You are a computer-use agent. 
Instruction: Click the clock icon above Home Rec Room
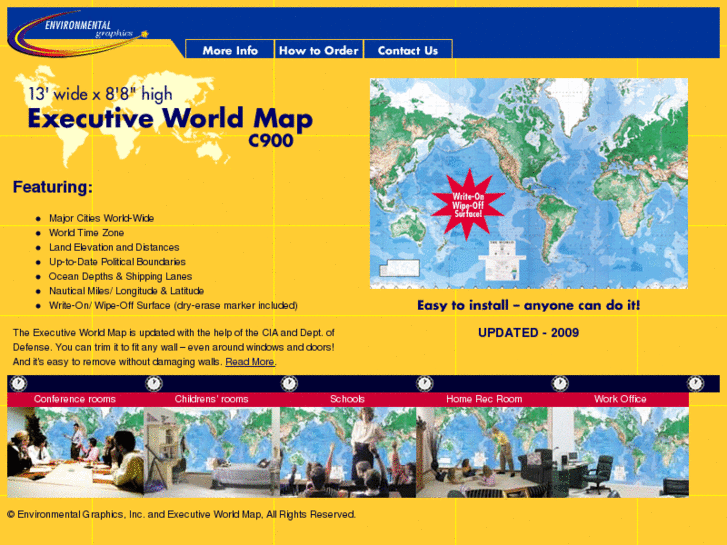425,384
